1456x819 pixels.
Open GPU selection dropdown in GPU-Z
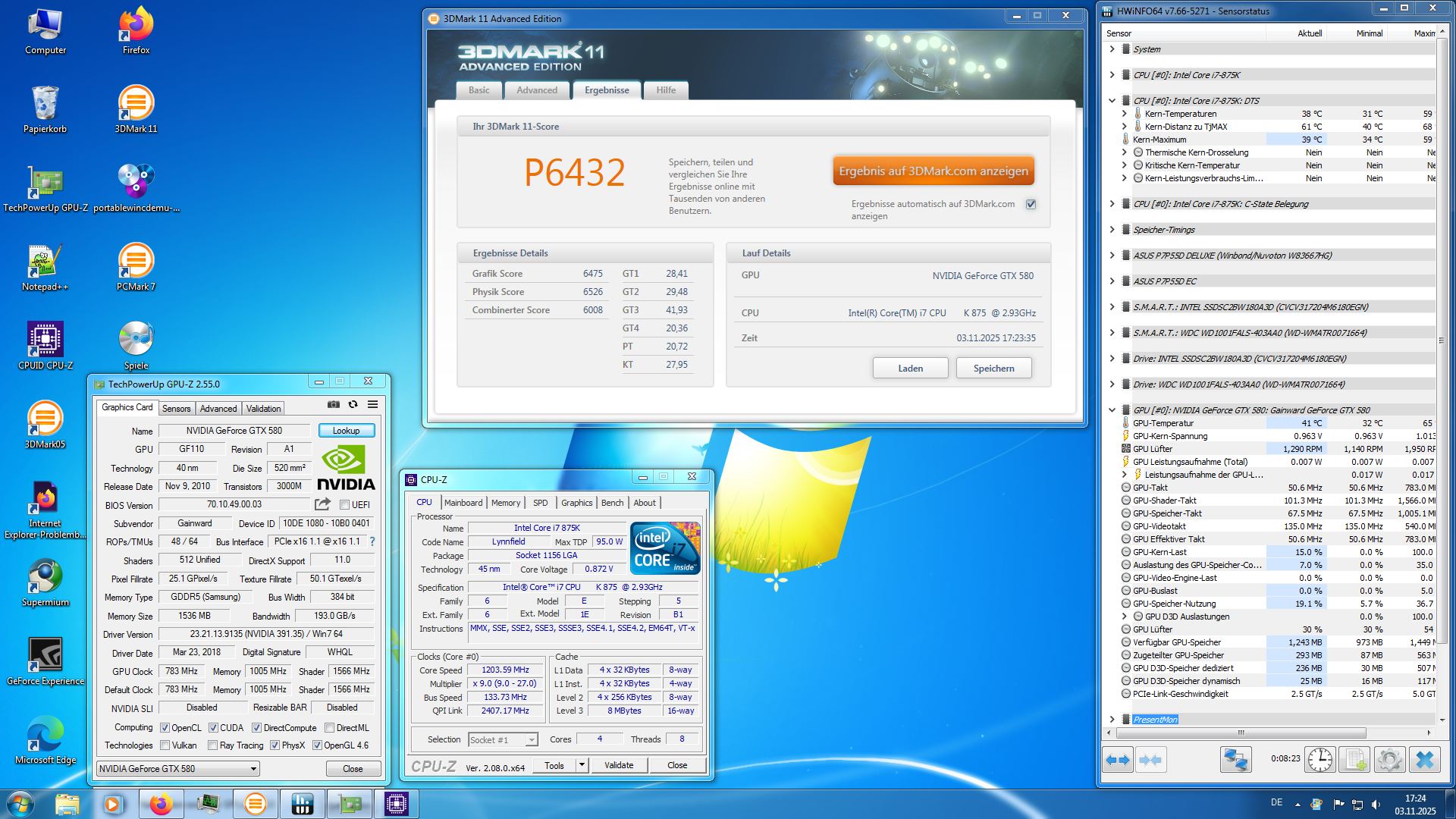253,769
